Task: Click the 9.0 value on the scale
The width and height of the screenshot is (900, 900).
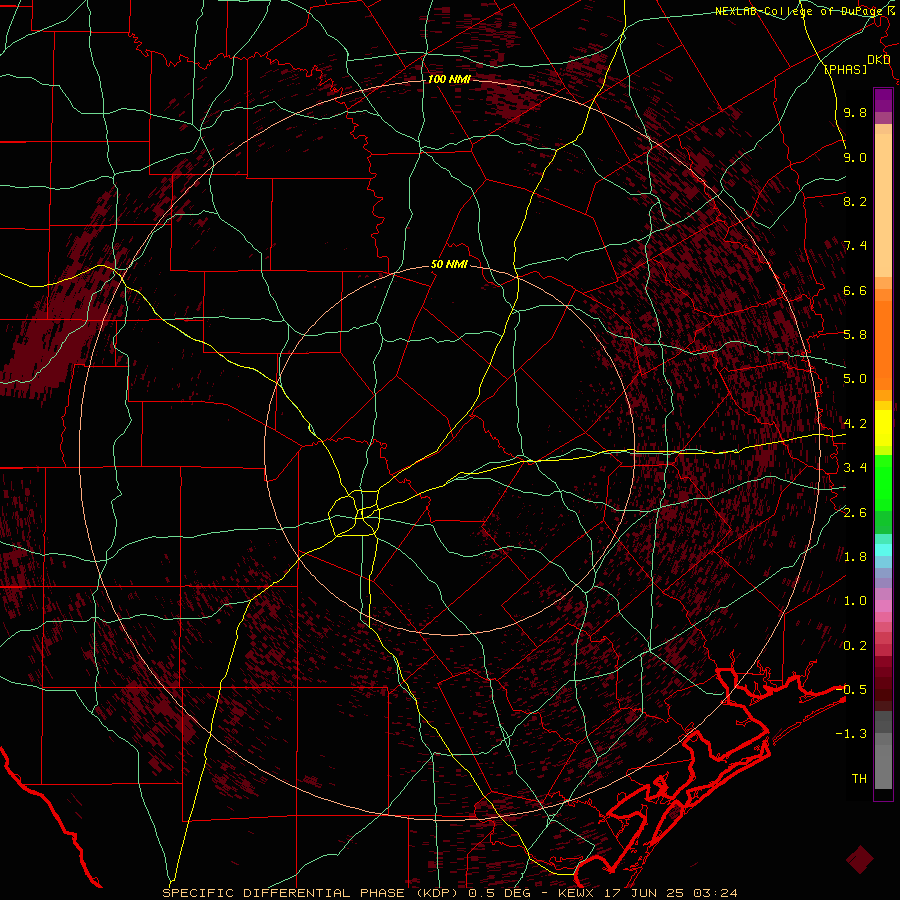Action: [855, 157]
